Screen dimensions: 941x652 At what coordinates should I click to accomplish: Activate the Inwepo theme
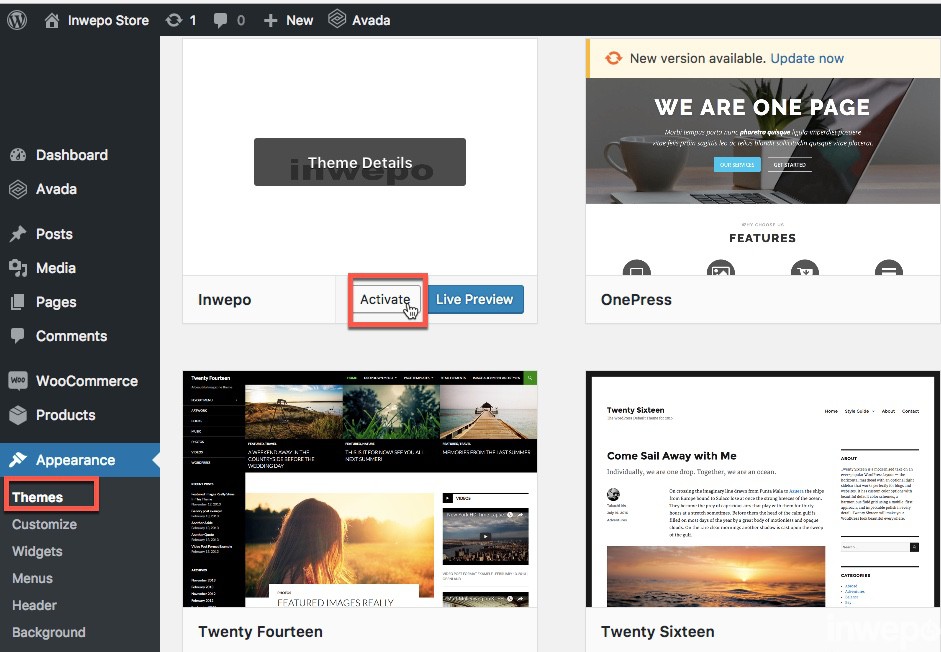(385, 299)
